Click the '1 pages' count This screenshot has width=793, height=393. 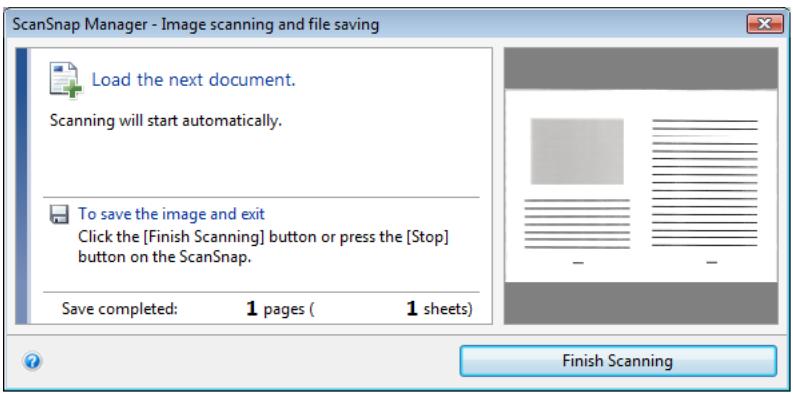click(275, 309)
